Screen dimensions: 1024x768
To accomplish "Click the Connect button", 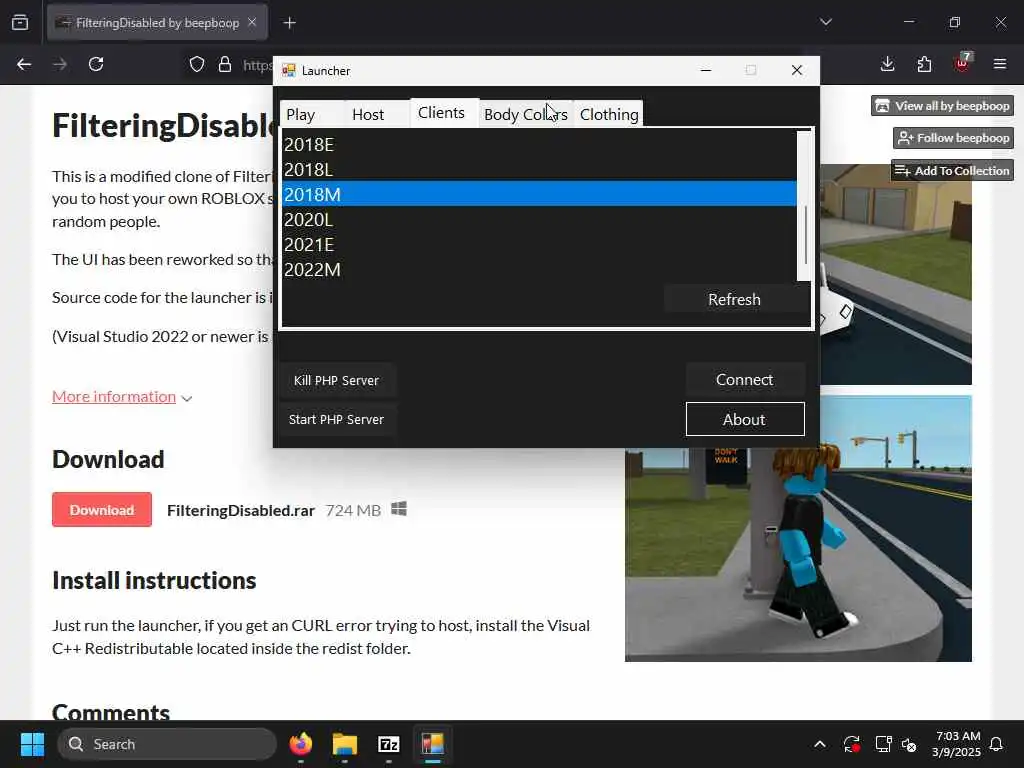I will click(x=744, y=379).
